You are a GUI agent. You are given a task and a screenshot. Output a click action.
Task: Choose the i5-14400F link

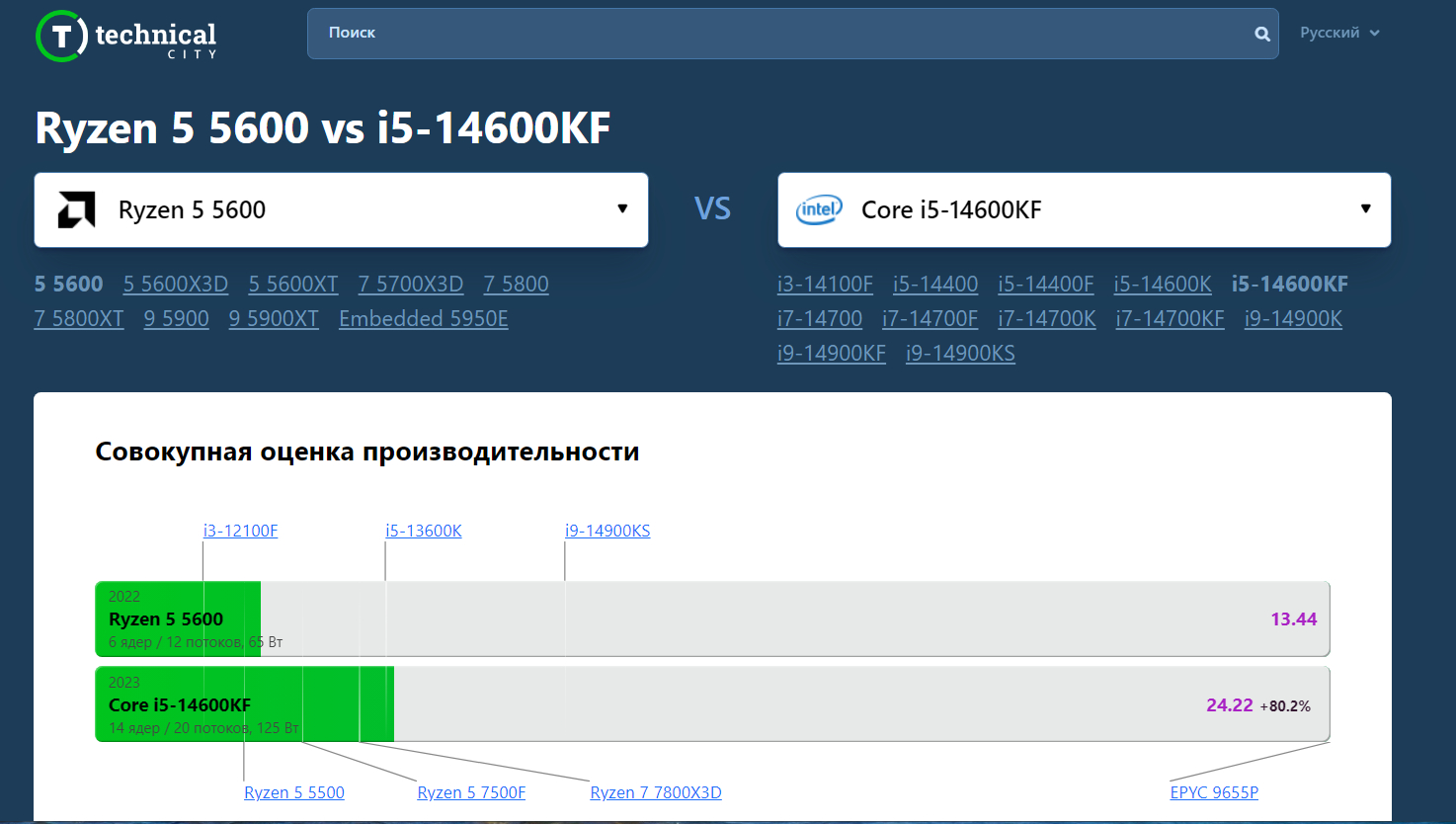coord(1046,285)
